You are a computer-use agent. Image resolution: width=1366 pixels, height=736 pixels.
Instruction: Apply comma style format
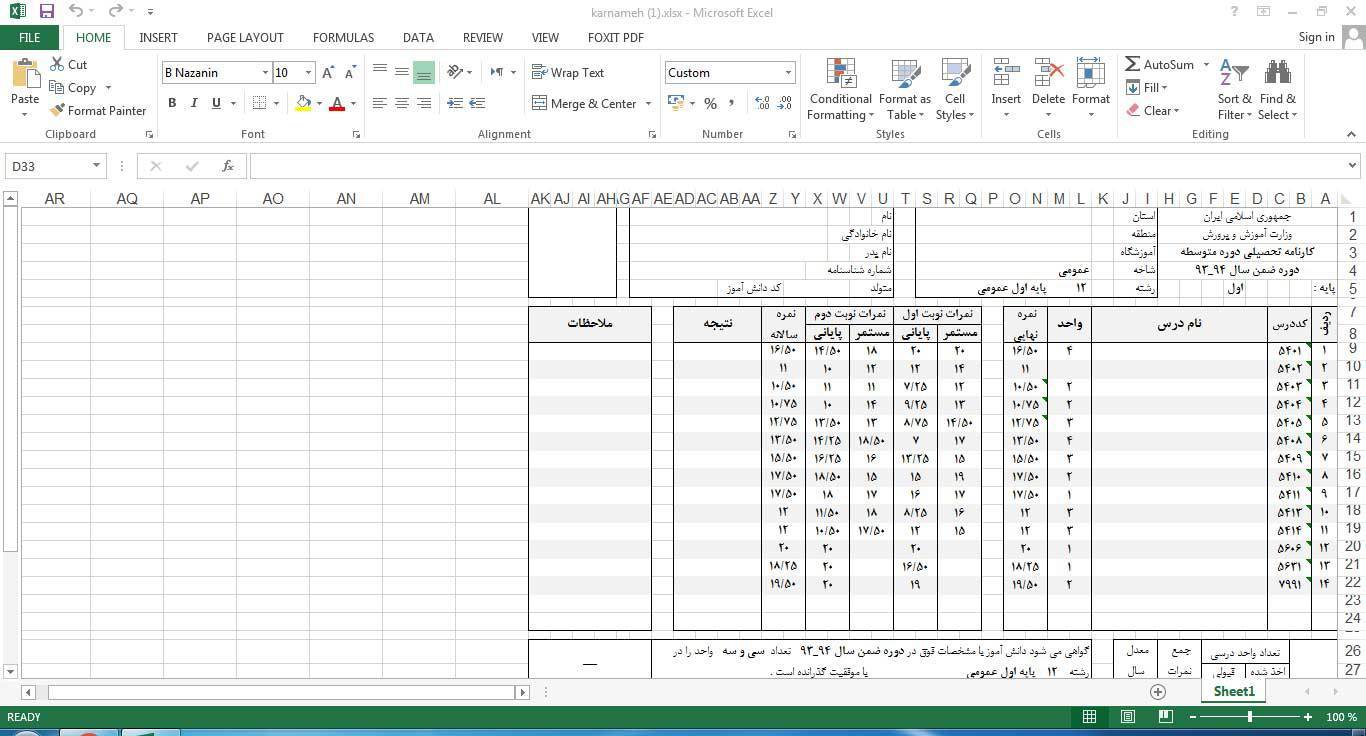[732, 103]
